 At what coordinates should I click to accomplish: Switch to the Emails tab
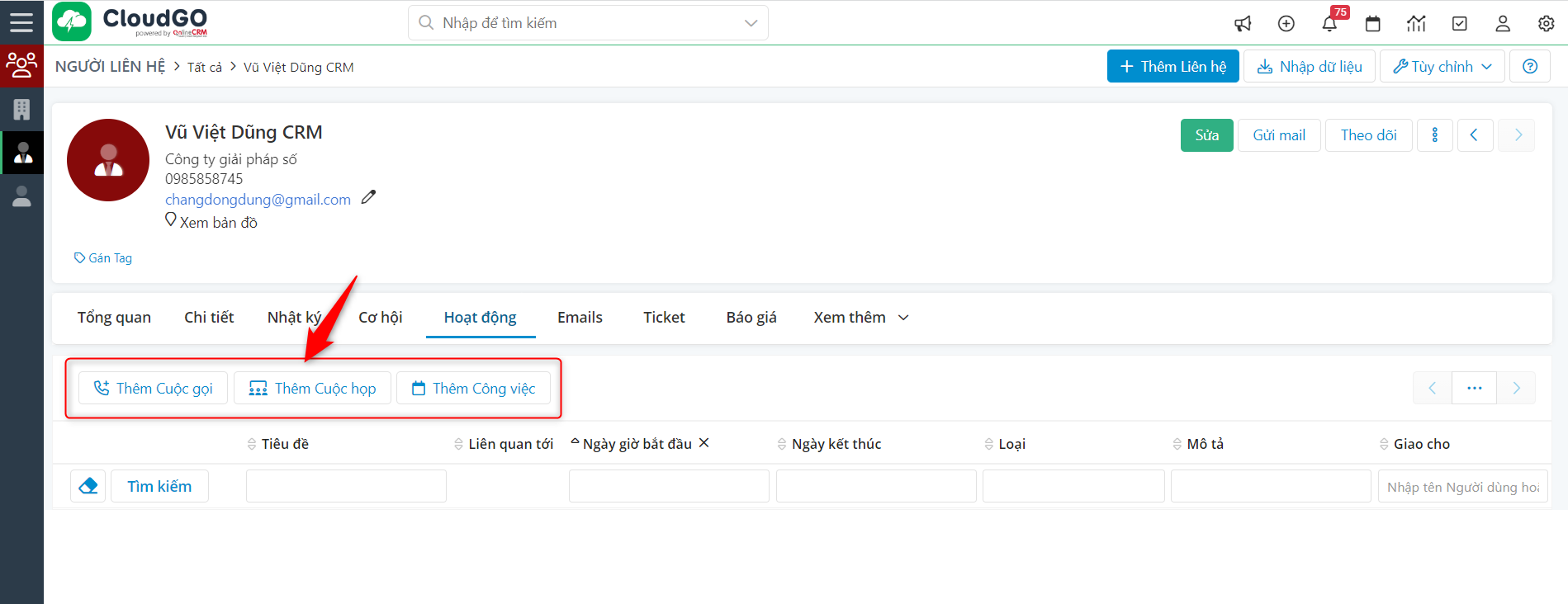(x=580, y=318)
